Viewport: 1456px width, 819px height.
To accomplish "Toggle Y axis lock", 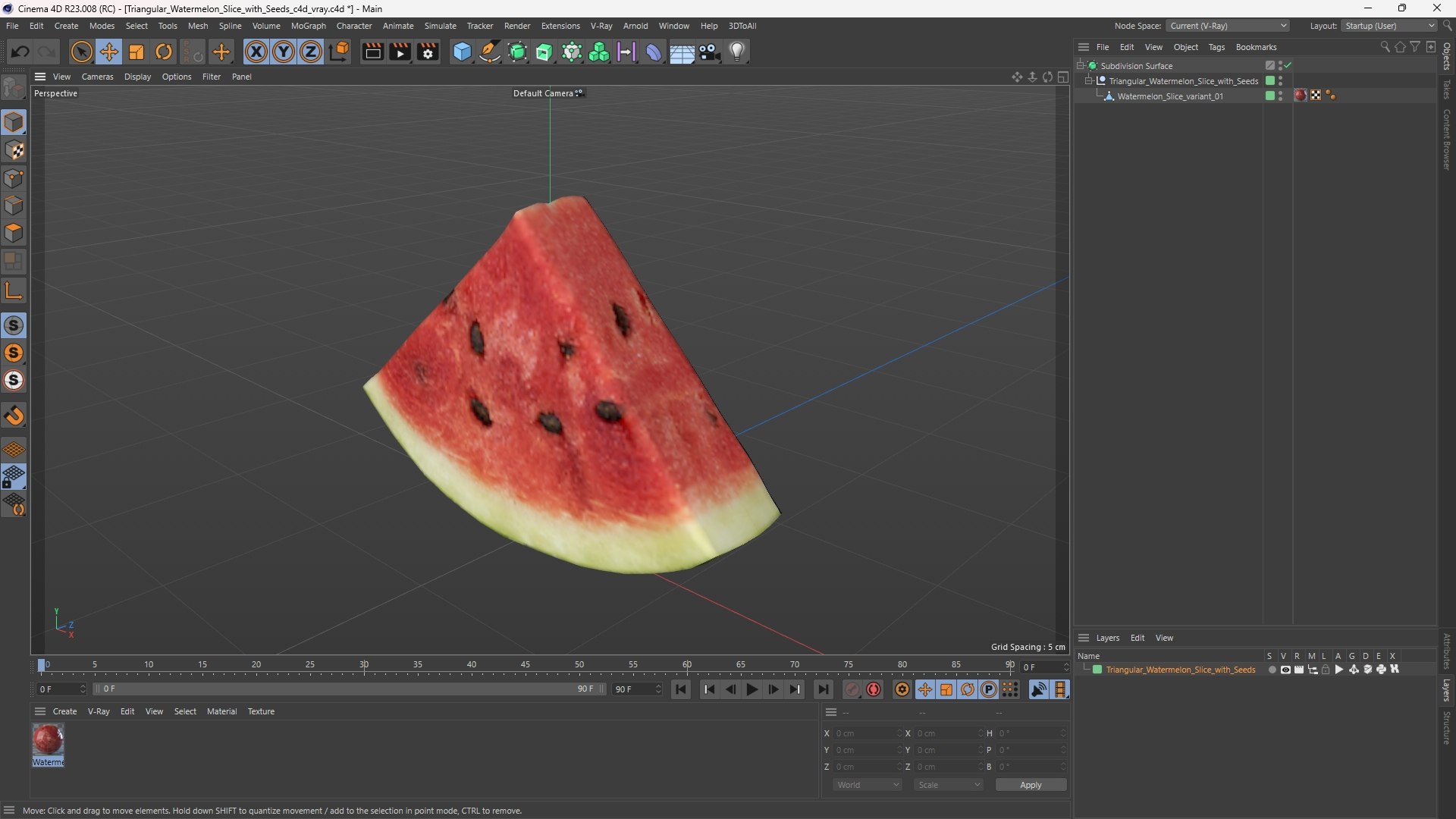I will 284,52.
